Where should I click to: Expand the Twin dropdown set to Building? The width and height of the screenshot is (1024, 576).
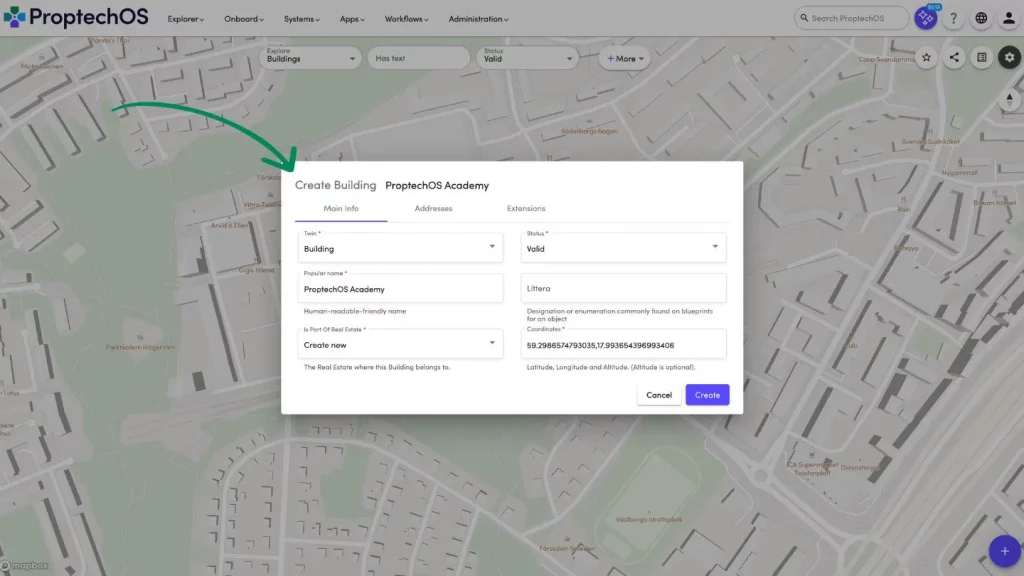401,248
